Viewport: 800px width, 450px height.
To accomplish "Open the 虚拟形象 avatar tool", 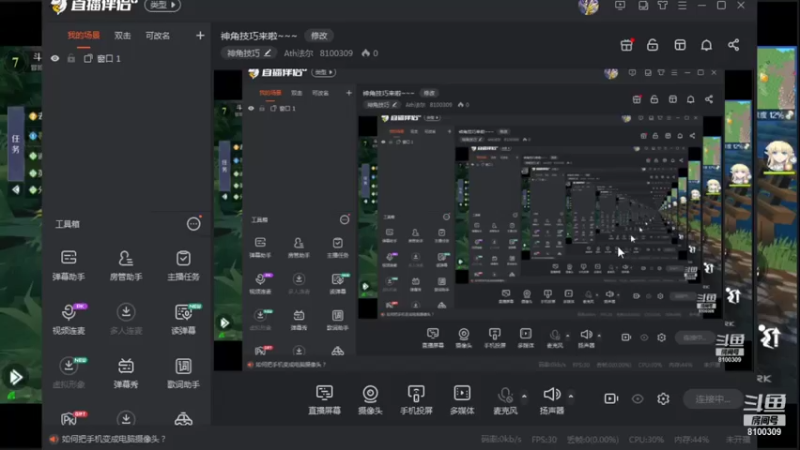I will 68,373.
